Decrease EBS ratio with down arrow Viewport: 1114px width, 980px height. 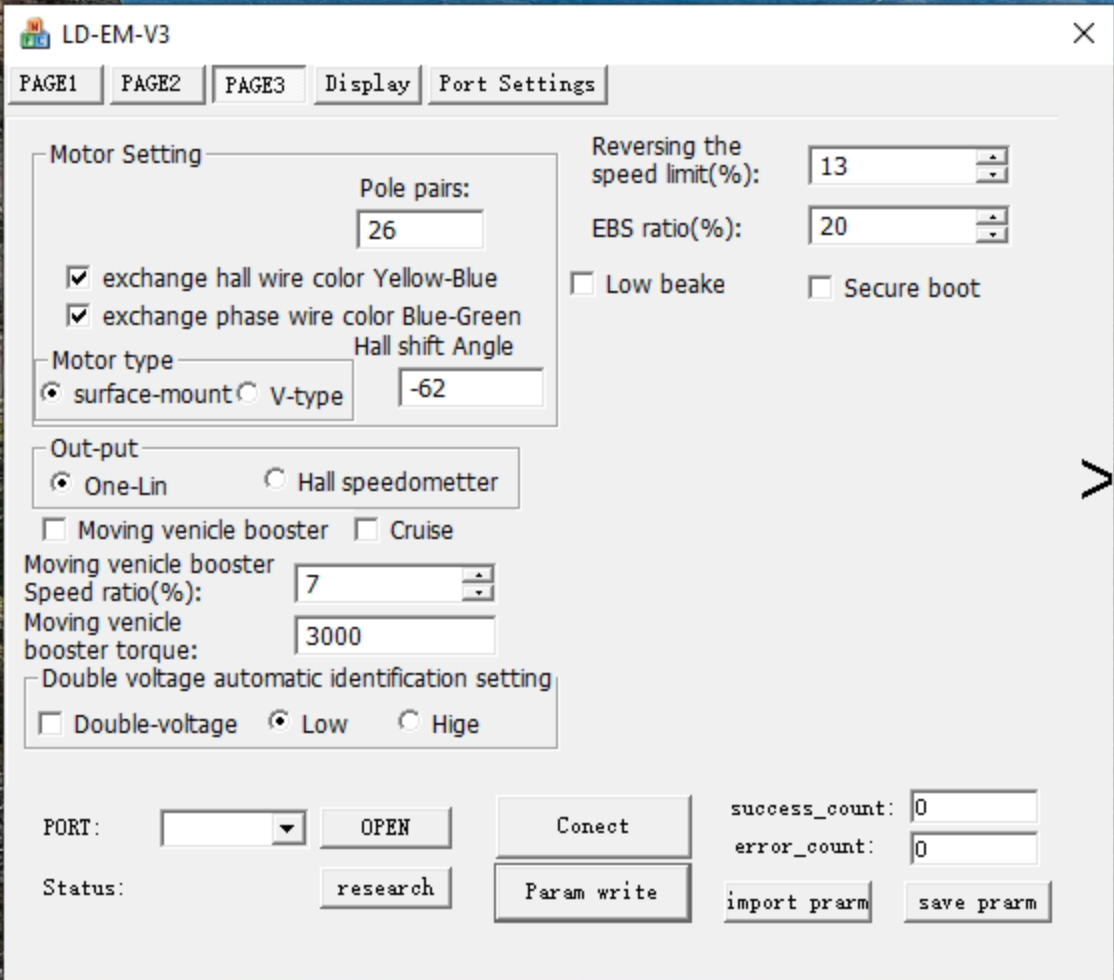pyautogui.click(x=991, y=235)
